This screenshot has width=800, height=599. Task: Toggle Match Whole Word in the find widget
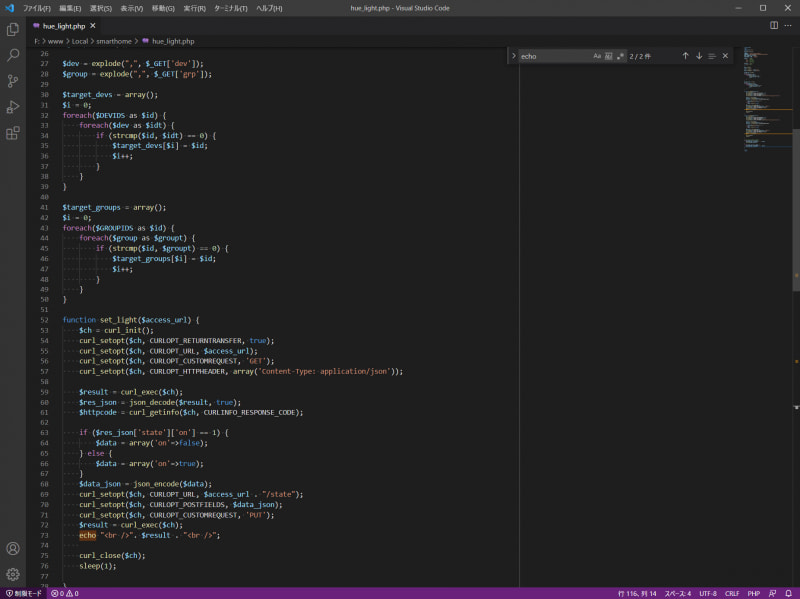click(609, 56)
